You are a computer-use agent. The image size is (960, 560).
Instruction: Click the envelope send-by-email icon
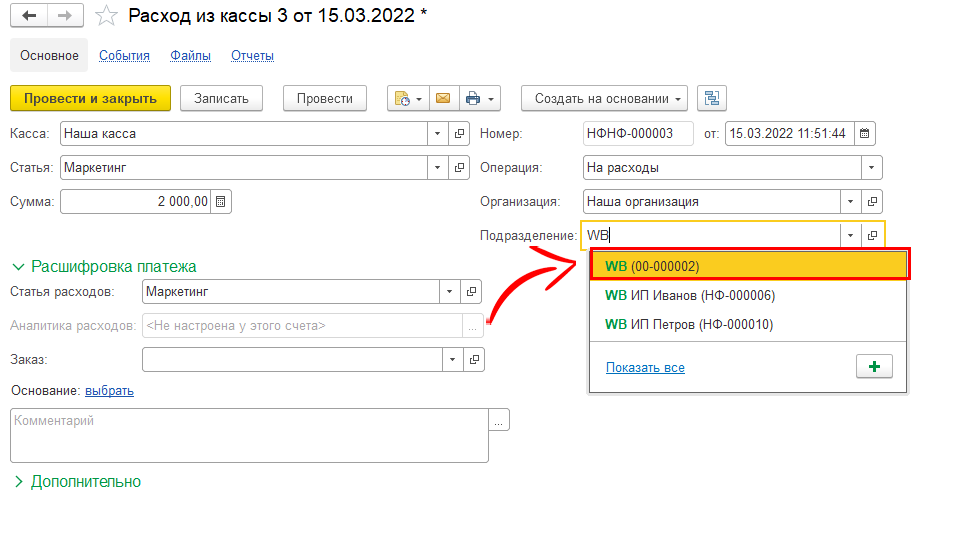click(441, 98)
